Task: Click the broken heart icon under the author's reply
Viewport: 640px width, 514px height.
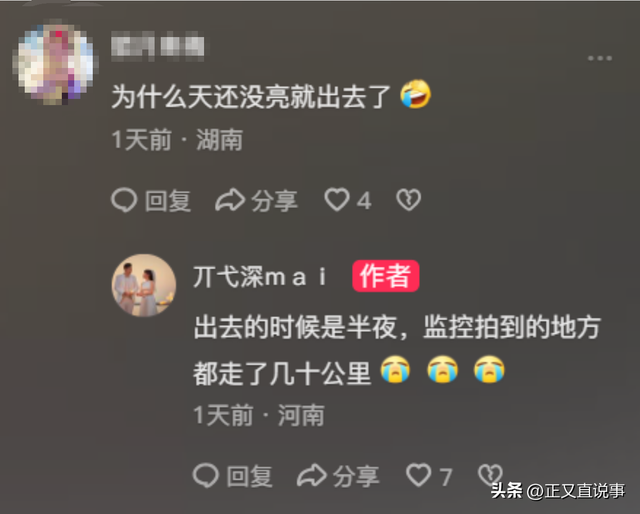Action: pyautogui.click(x=490, y=475)
